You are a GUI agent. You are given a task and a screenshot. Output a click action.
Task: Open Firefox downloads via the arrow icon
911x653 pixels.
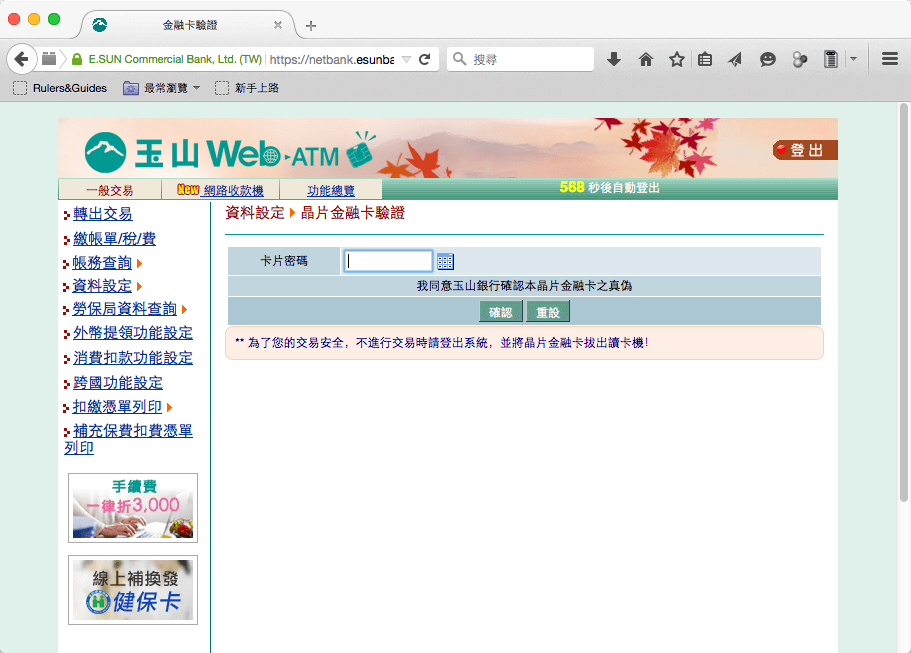coord(613,59)
